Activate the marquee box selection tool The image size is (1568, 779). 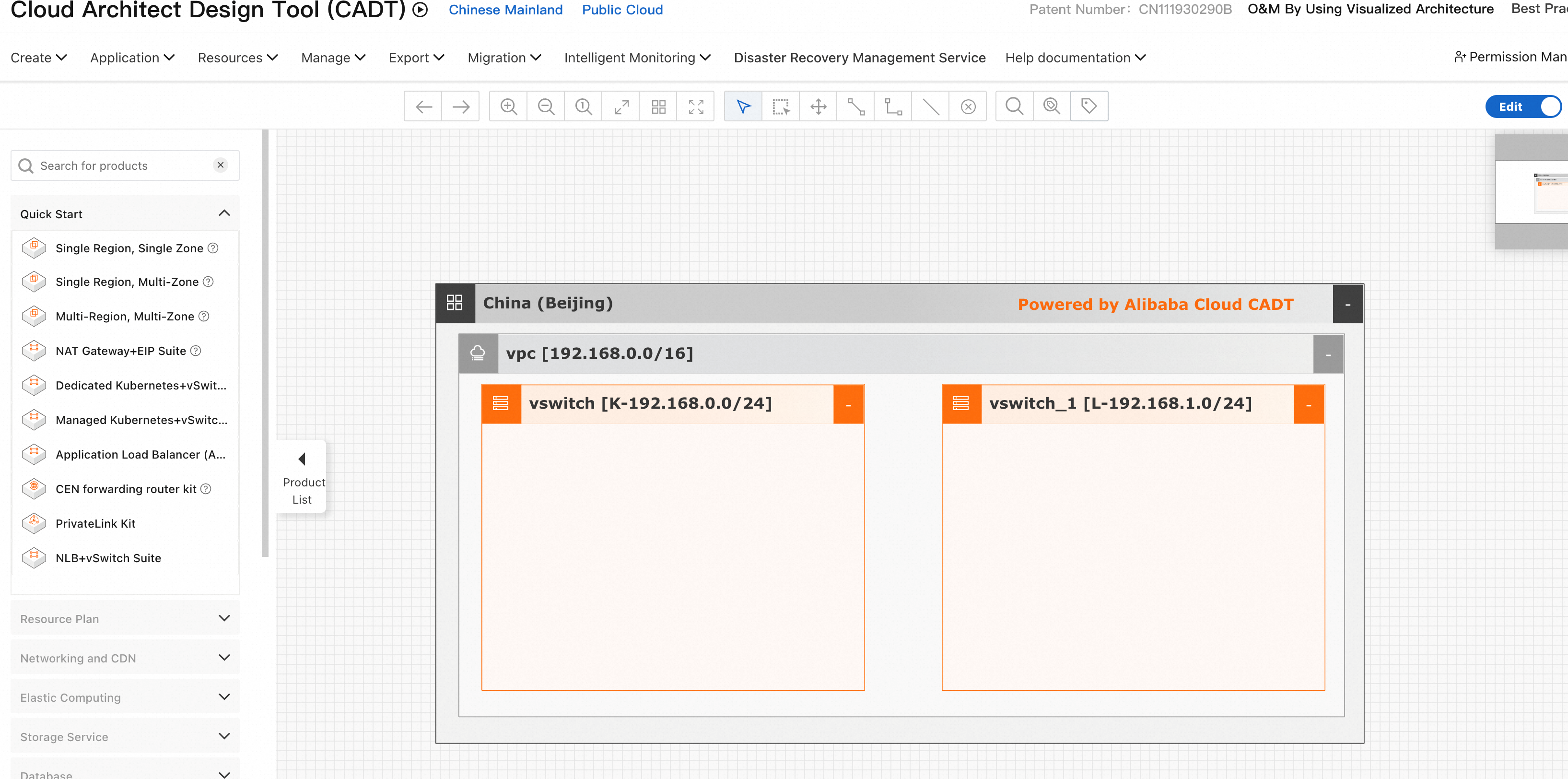(781, 106)
